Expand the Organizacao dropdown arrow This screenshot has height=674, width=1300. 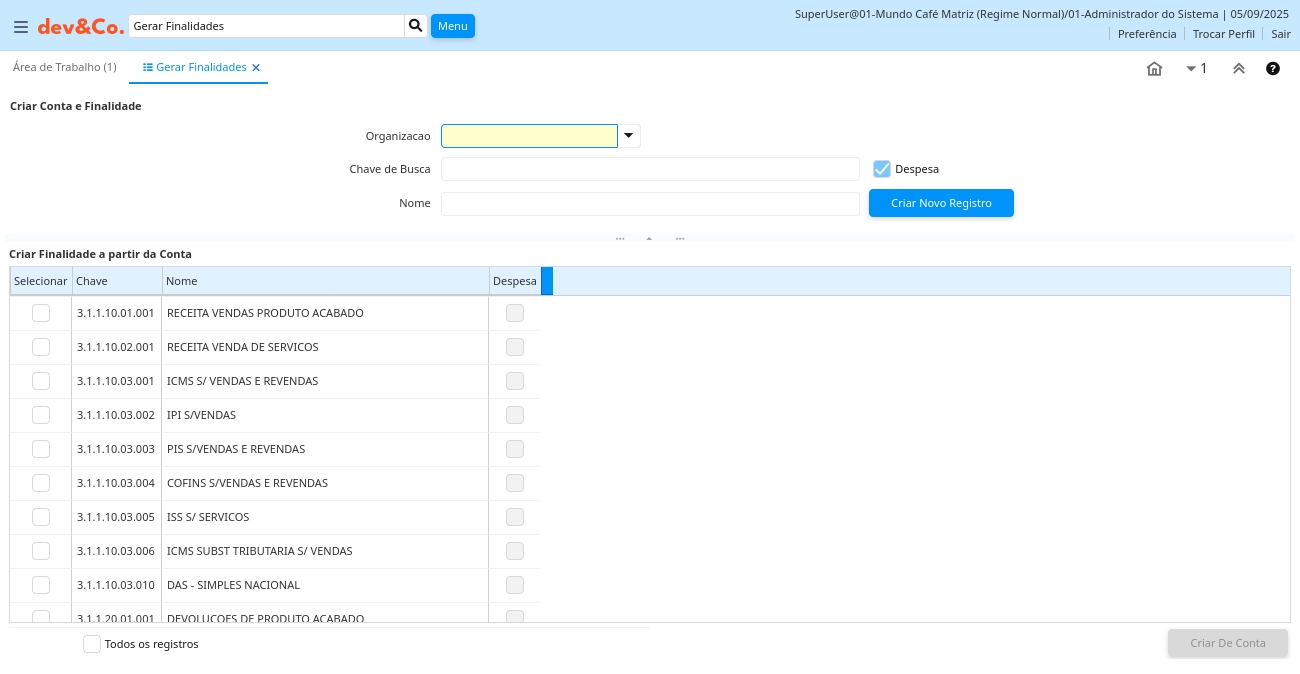click(x=629, y=136)
